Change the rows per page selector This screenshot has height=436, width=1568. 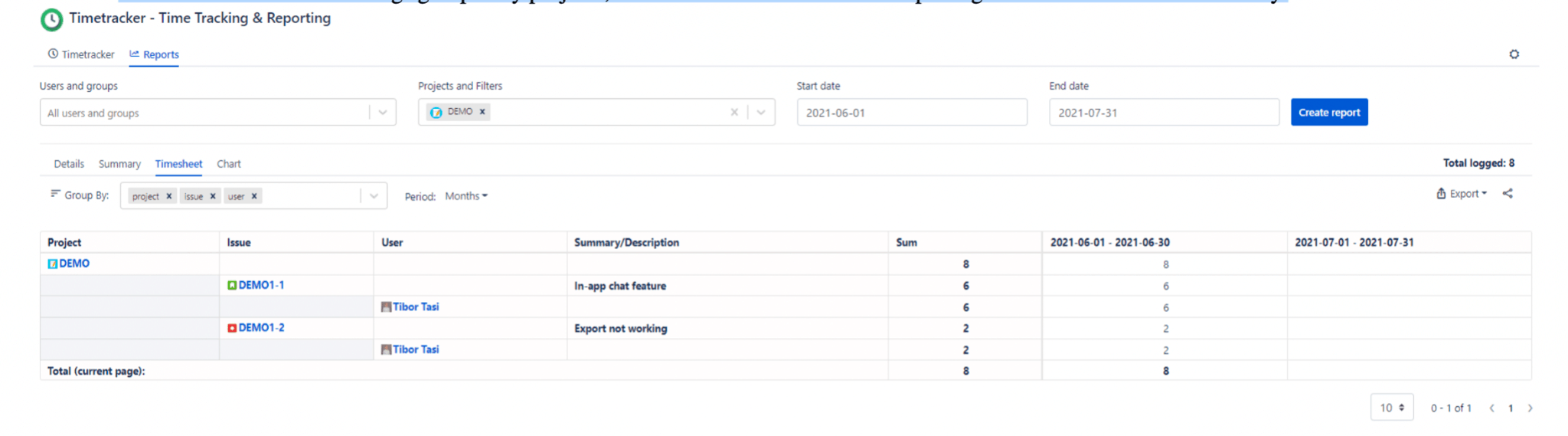[1392, 408]
